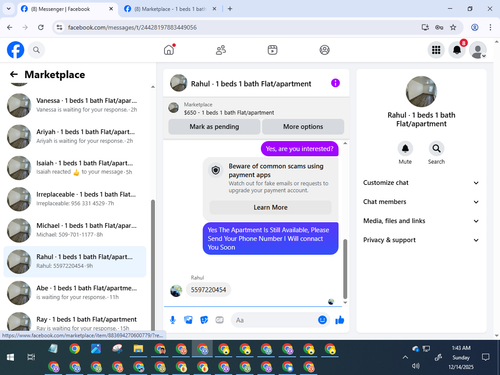This screenshot has width=500, height=375.
Task: Click Mark as pending button
Action: (x=214, y=127)
